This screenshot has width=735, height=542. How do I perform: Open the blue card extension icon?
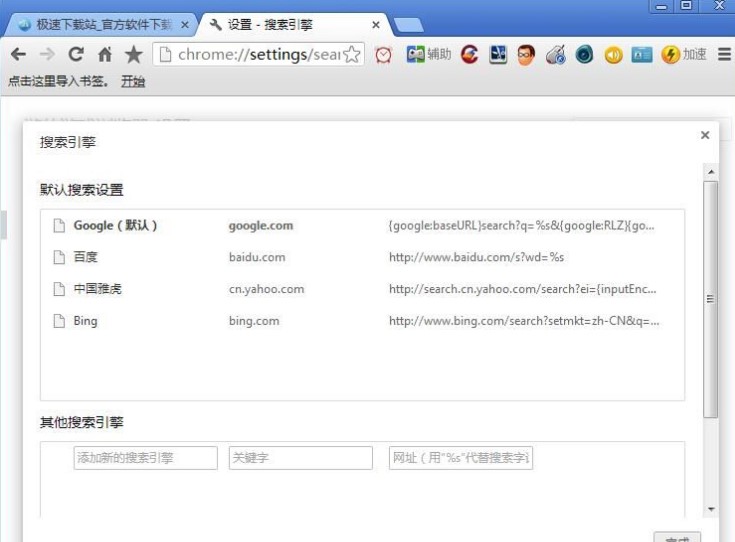point(642,54)
